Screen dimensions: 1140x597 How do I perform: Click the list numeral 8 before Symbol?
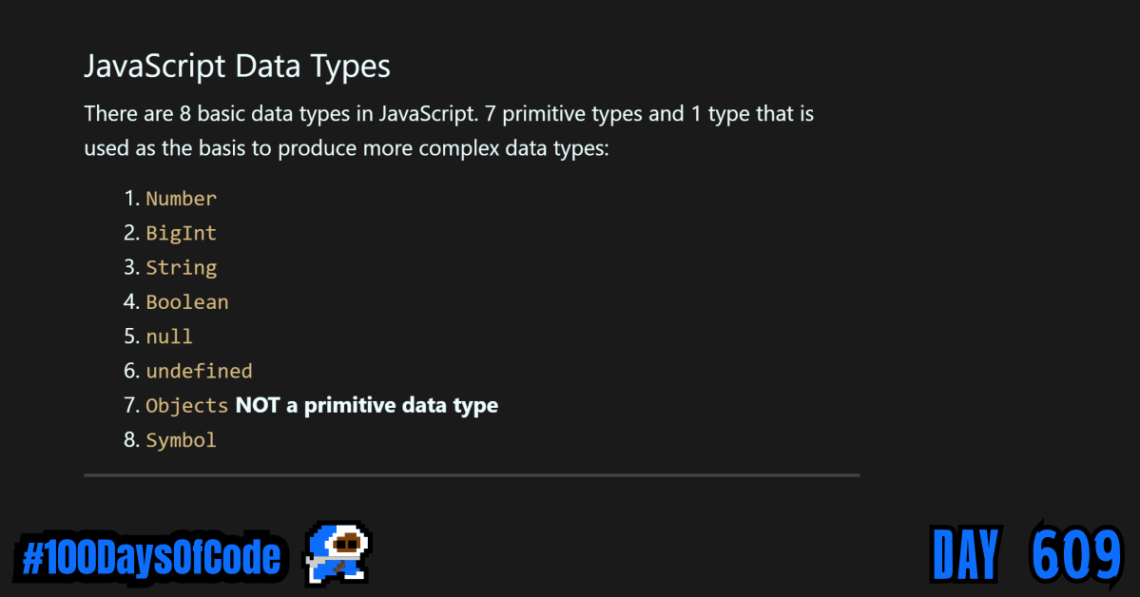130,440
